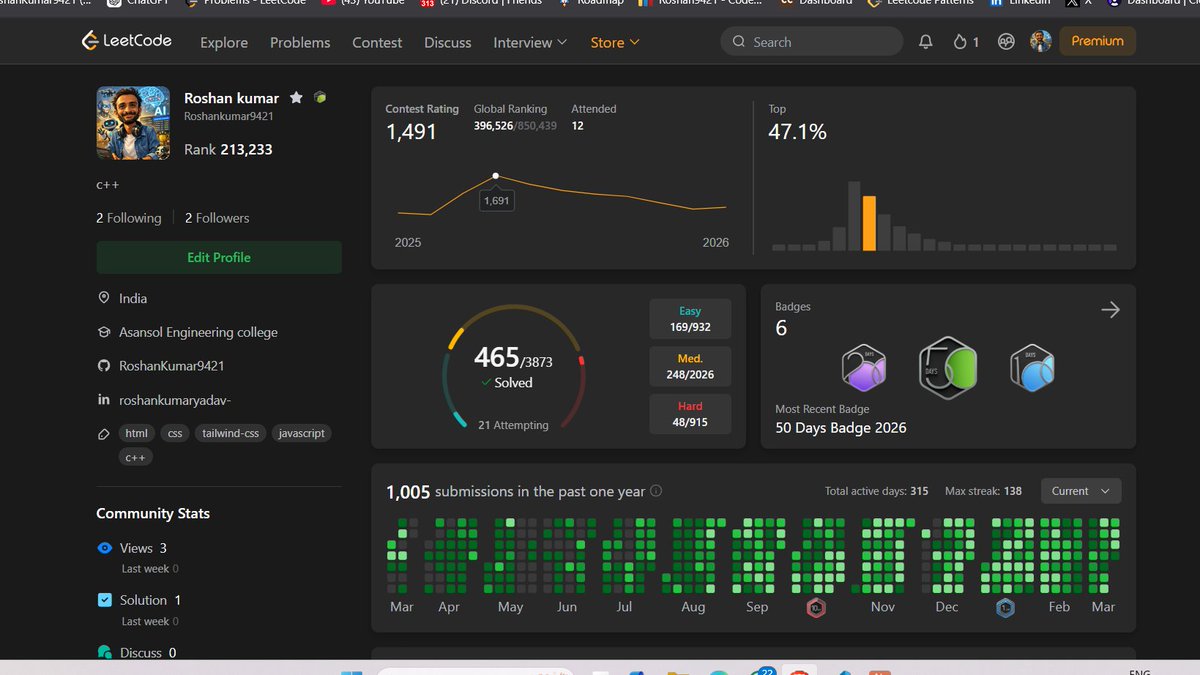This screenshot has width=1200, height=675.
Task: Click the Edit Profile button
Action: tap(219, 257)
